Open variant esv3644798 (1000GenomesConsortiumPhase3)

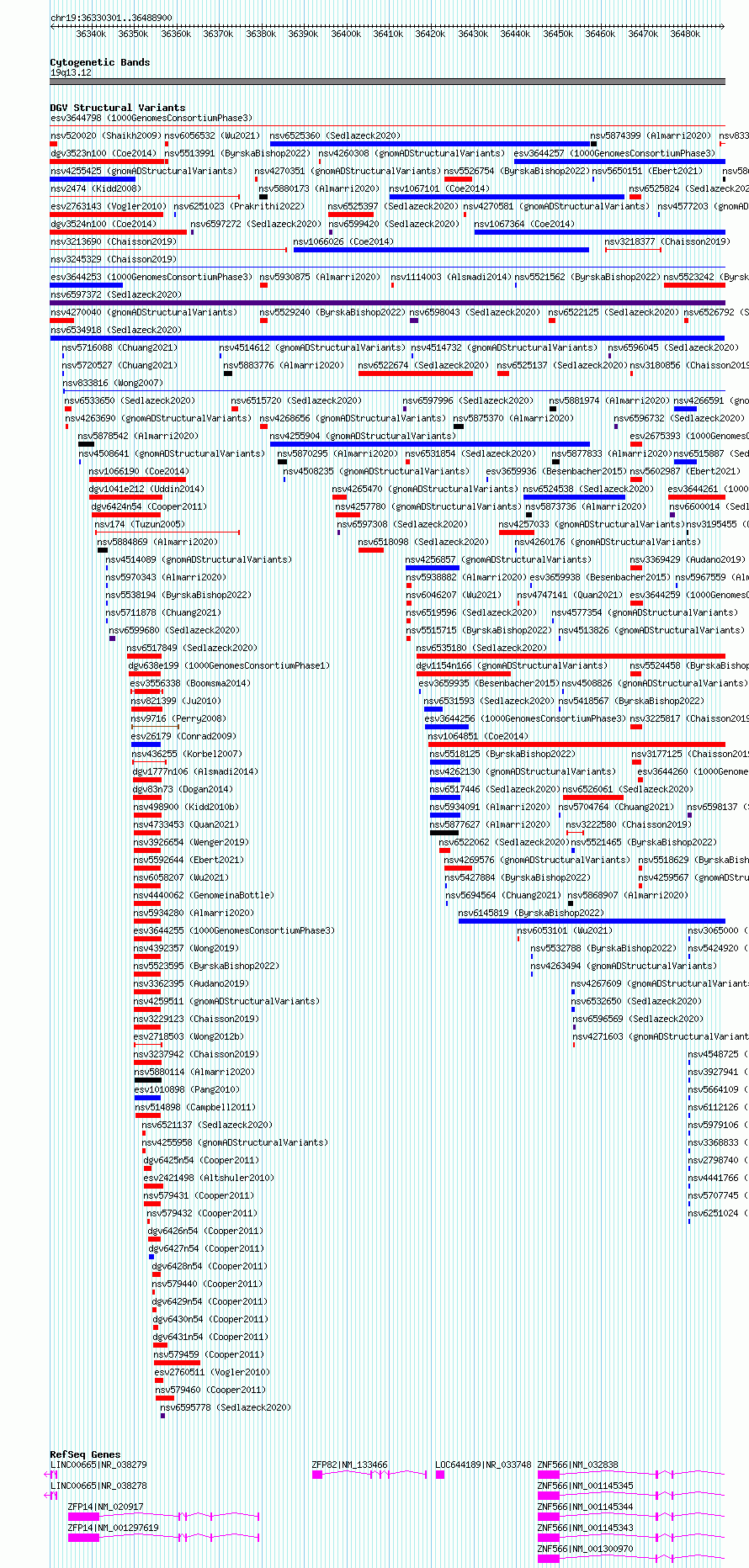[151, 118]
